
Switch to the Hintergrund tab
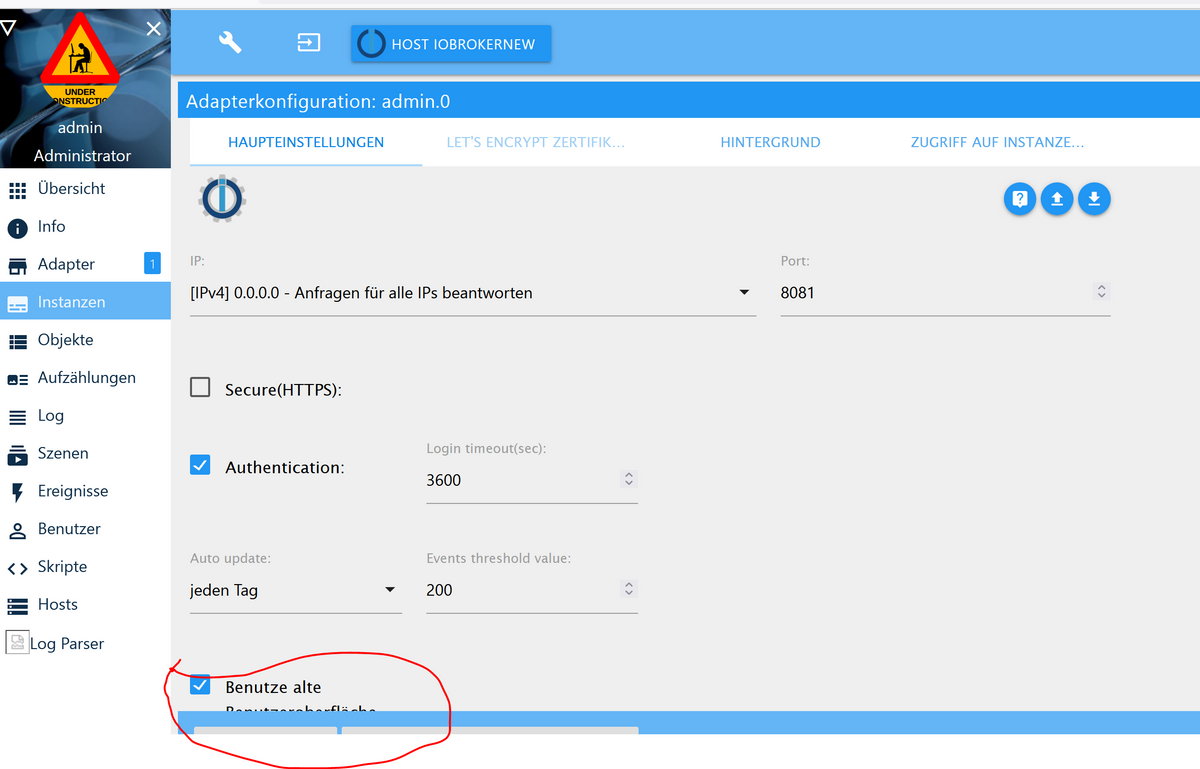[x=770, y=143]
